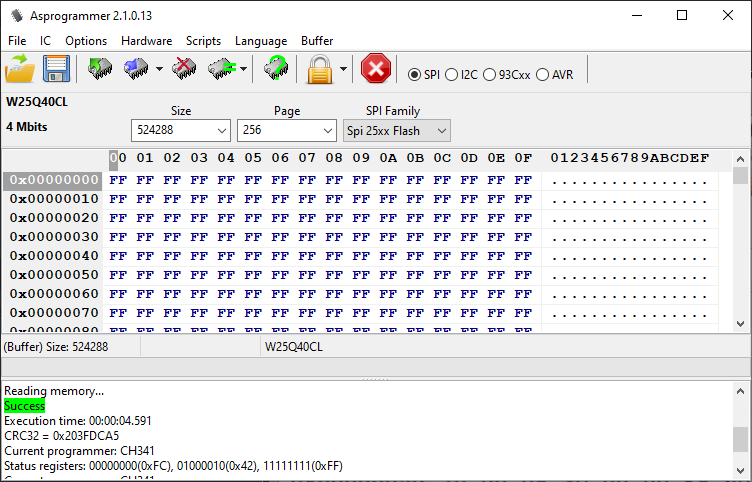Select address row 0x00000030

53,237
